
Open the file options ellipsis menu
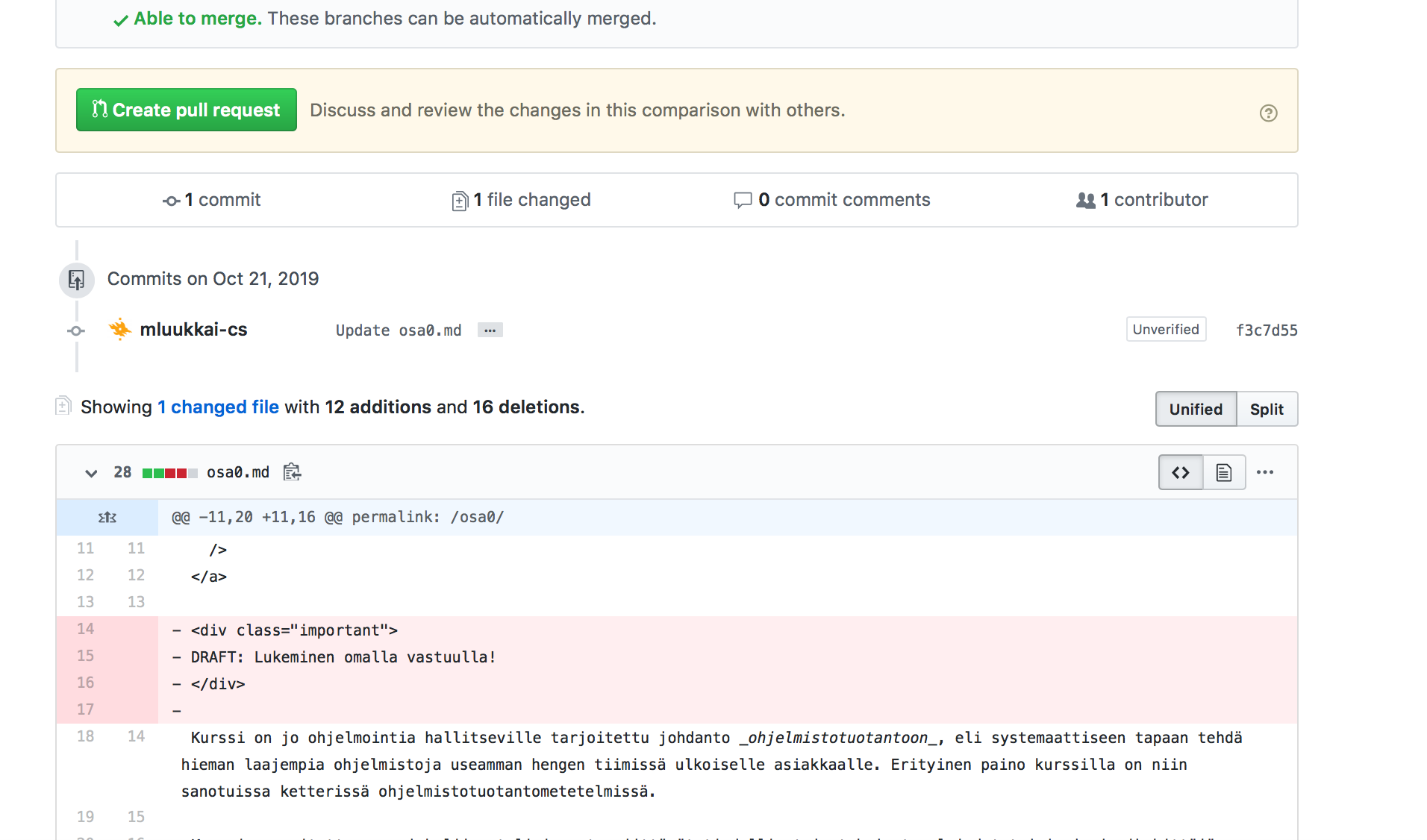coord(1265,472)
